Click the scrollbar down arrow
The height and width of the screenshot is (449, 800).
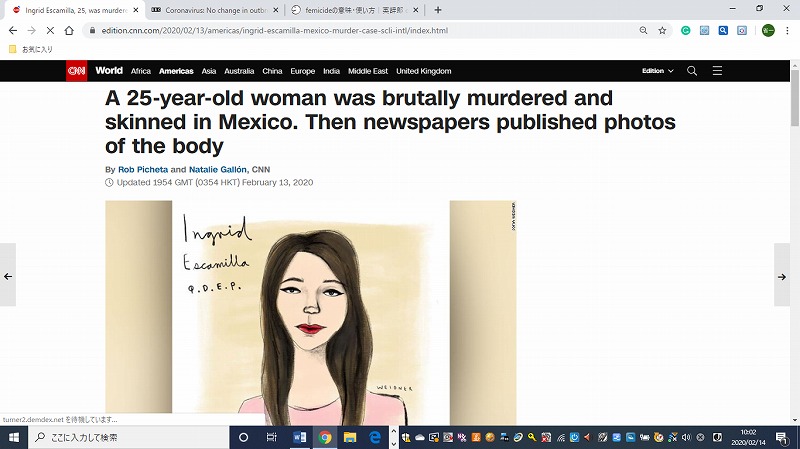tap(795, 420)
